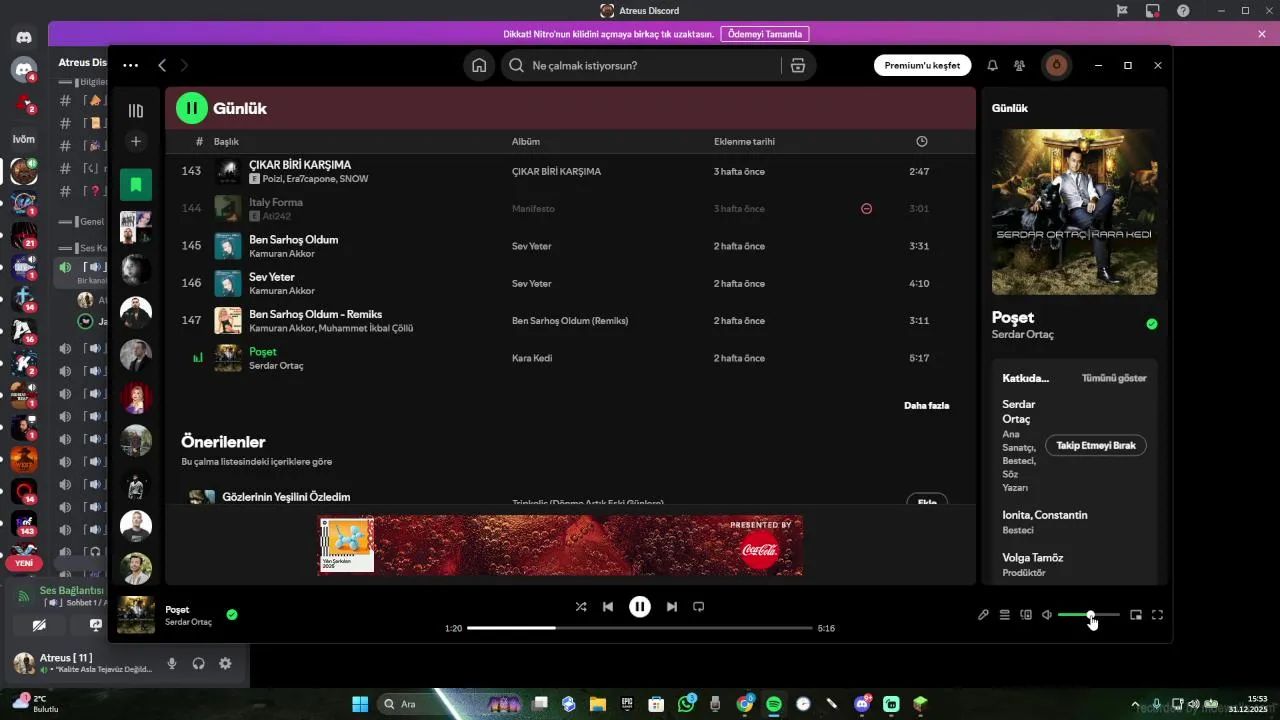Viewport: 1280px width, 720px height.
Task: Select Ben Sarhoş Oldum track row 145
Action: click(570, 246)
